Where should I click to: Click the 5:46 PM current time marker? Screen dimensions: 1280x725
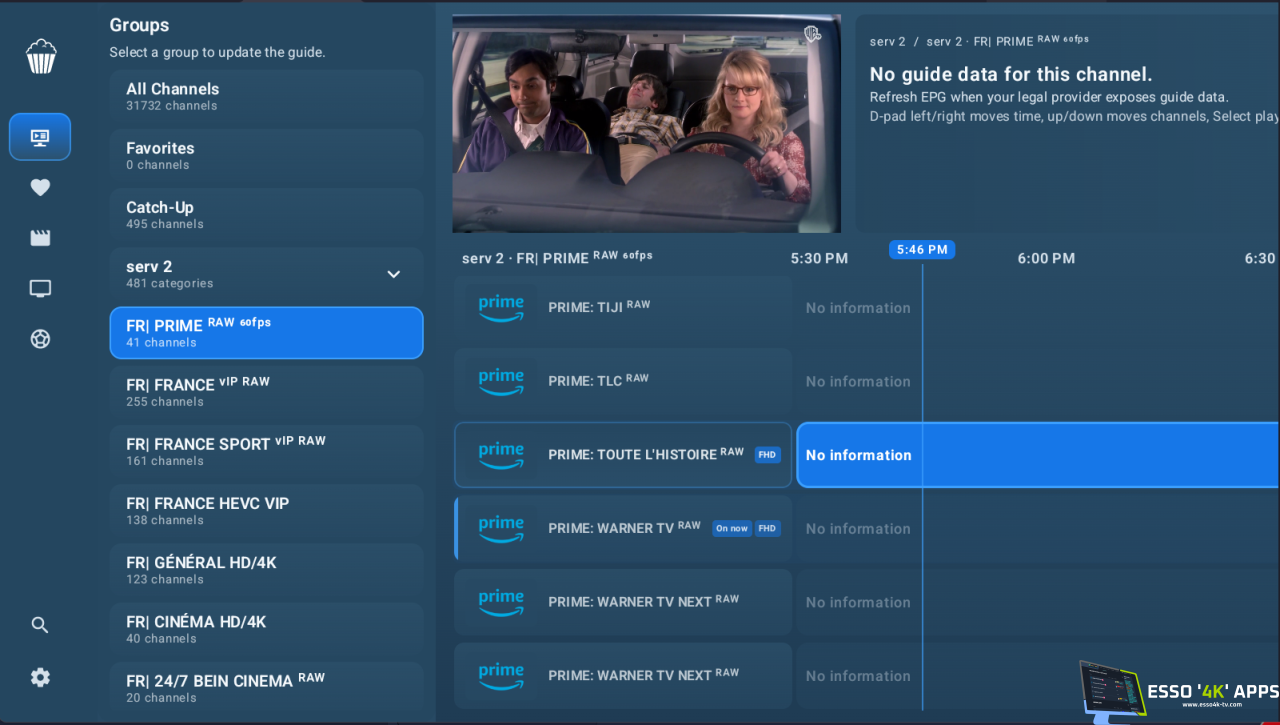[922, 250]
